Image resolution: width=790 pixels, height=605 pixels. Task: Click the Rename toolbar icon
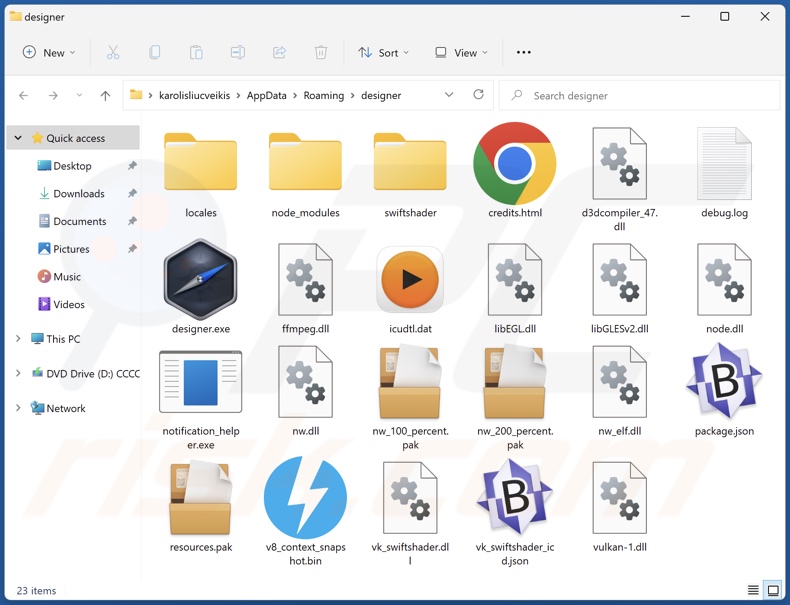(238, 52)
